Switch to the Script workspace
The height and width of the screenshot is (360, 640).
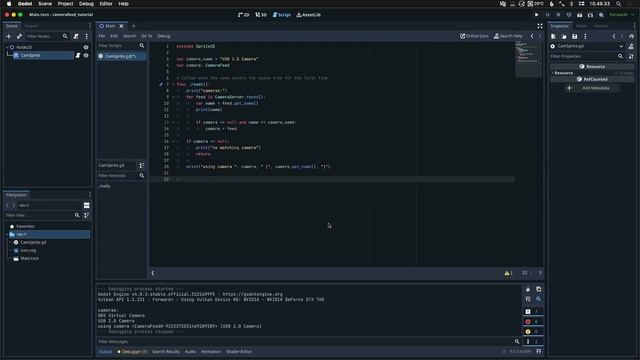coord(282,15)
